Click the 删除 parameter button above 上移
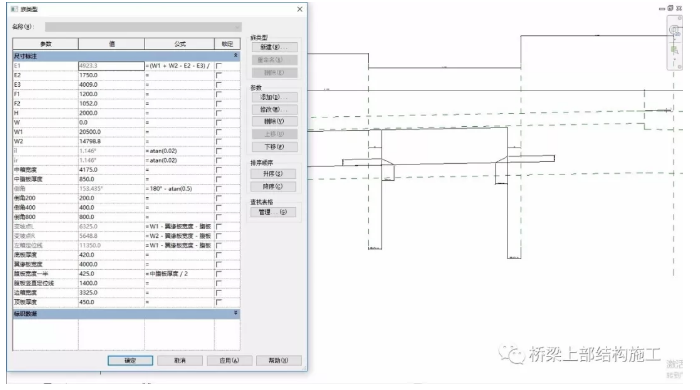This screenshot has height=390, width=700. click(274, 121)
